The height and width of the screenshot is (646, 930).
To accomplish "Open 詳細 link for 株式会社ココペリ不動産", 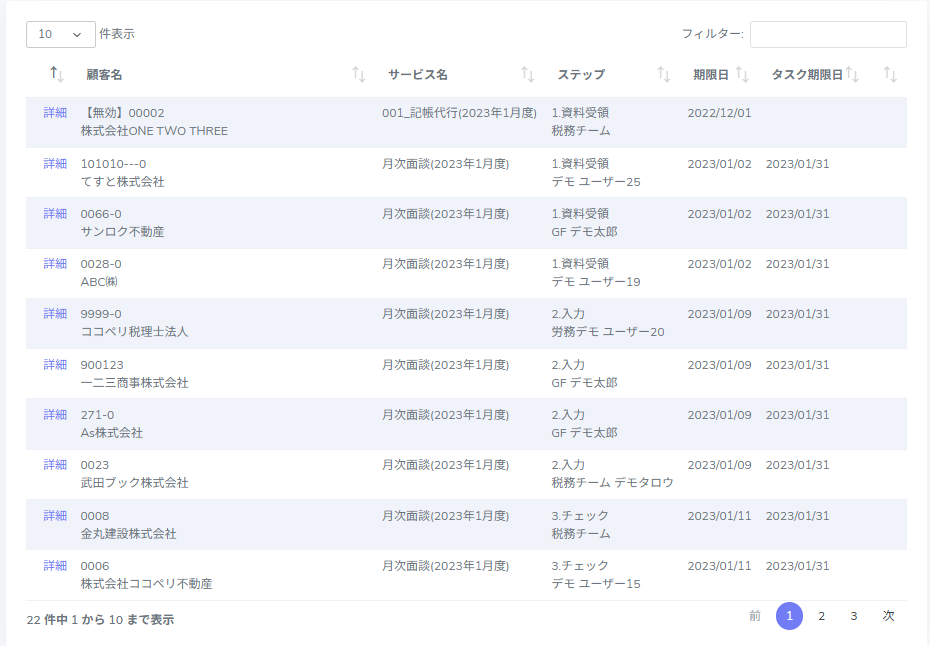I will pos(55,565).
